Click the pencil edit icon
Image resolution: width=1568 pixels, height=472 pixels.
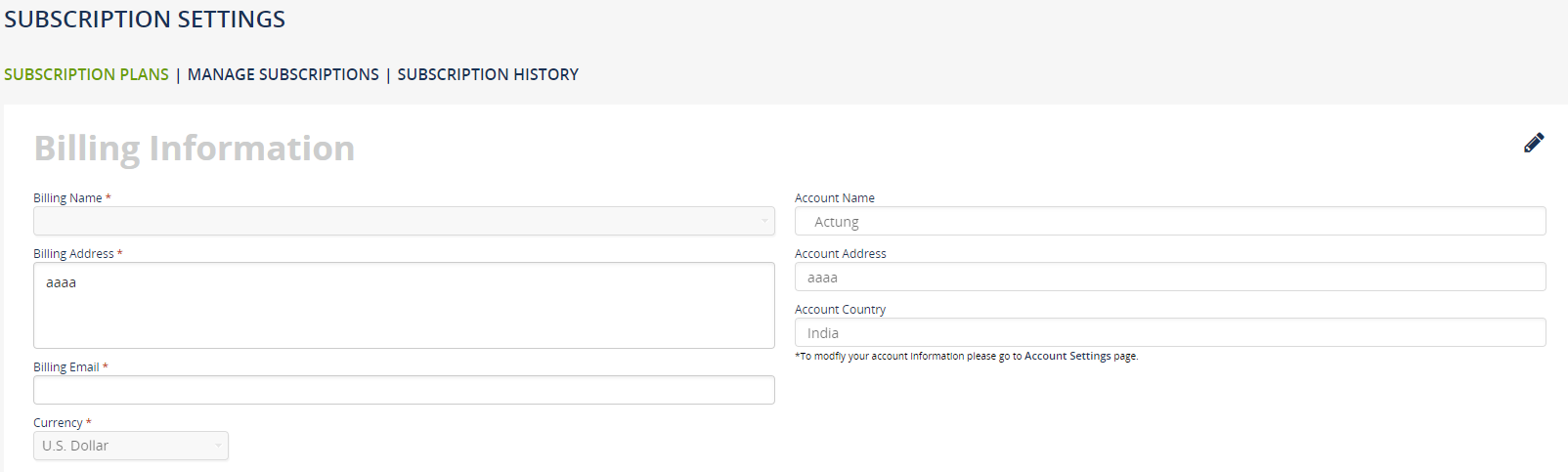point(1534,143)
